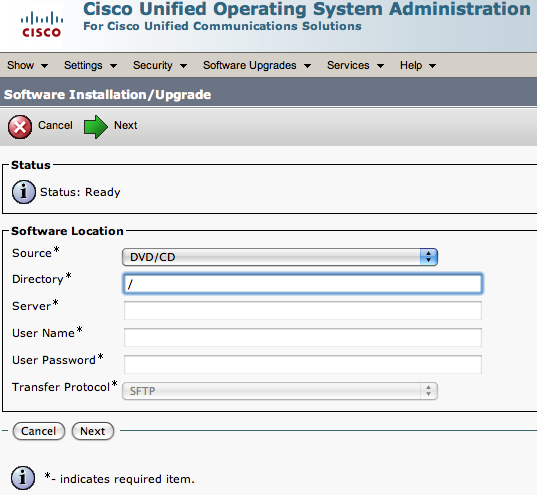Screen dimensions: 537x495
Task: Click the Status info icon
Action: click(x=24, y=192)
